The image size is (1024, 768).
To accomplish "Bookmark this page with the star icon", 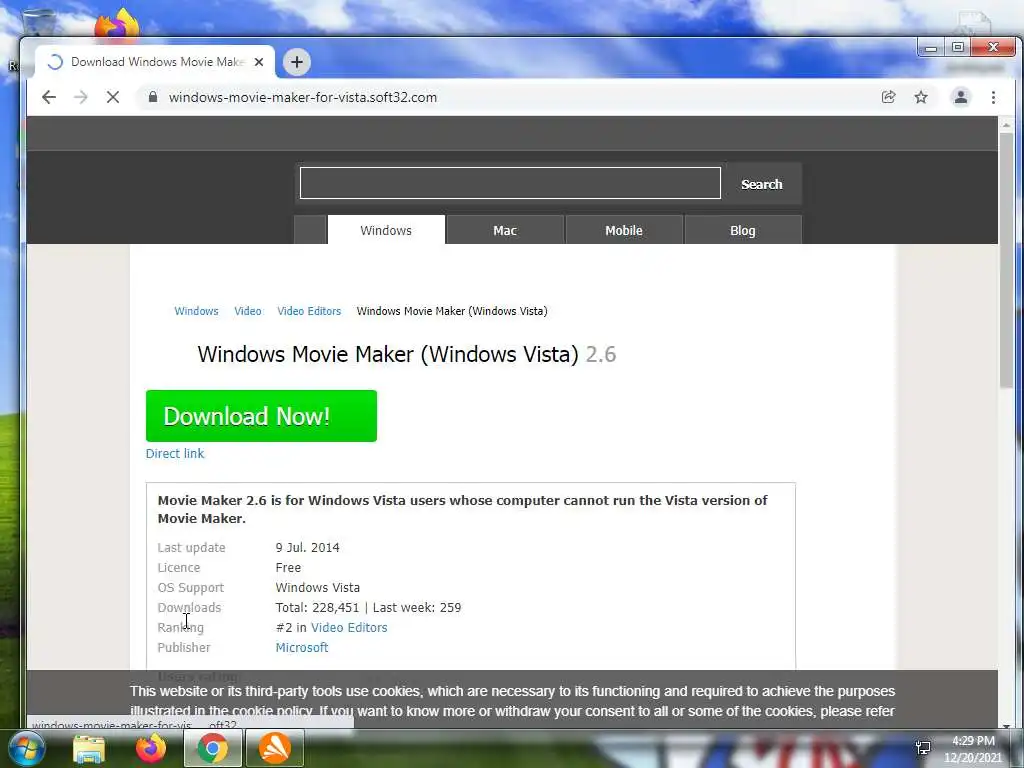I will [x=921, y=97].
